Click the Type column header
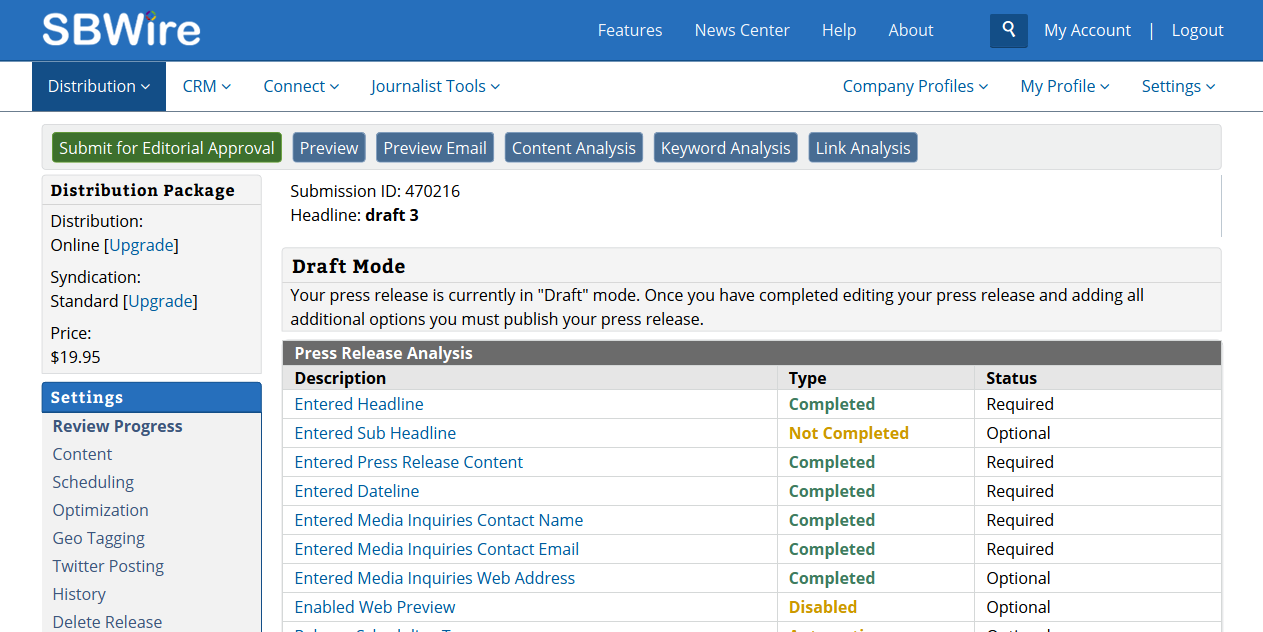1263x632 pixels. point(808,378)
